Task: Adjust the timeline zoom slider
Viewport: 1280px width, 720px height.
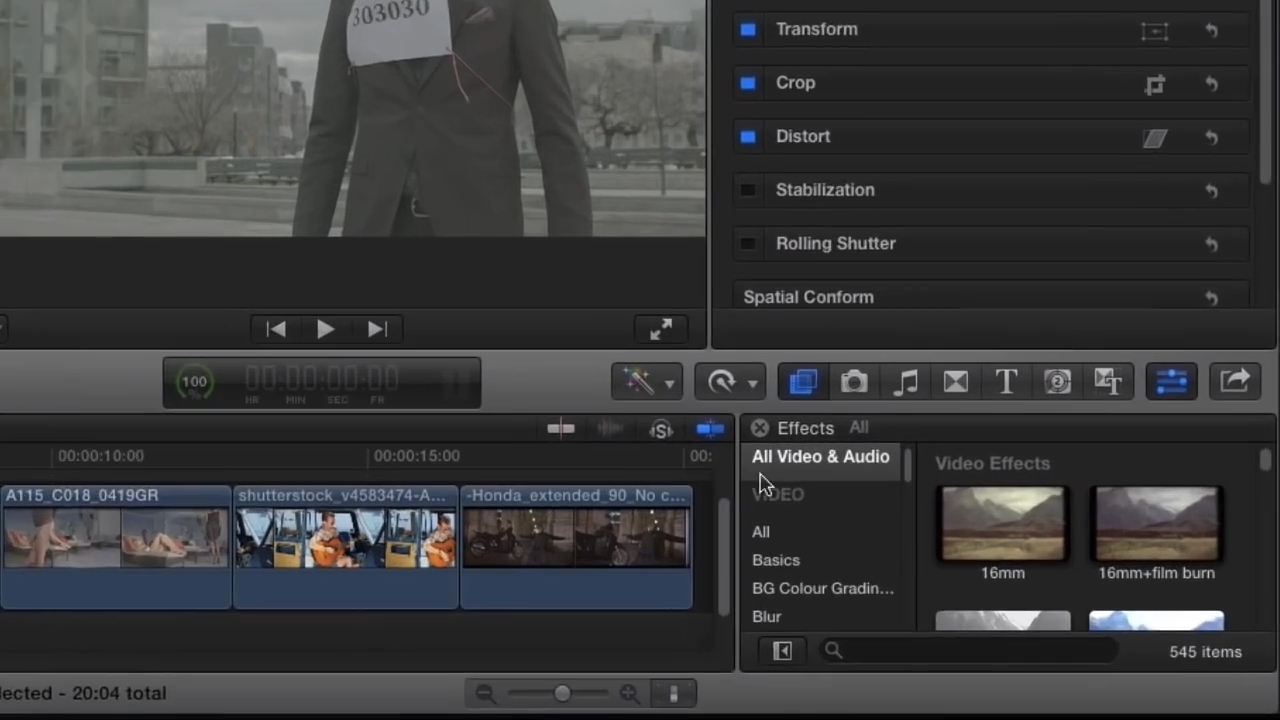Action: [x=562, y=693]
